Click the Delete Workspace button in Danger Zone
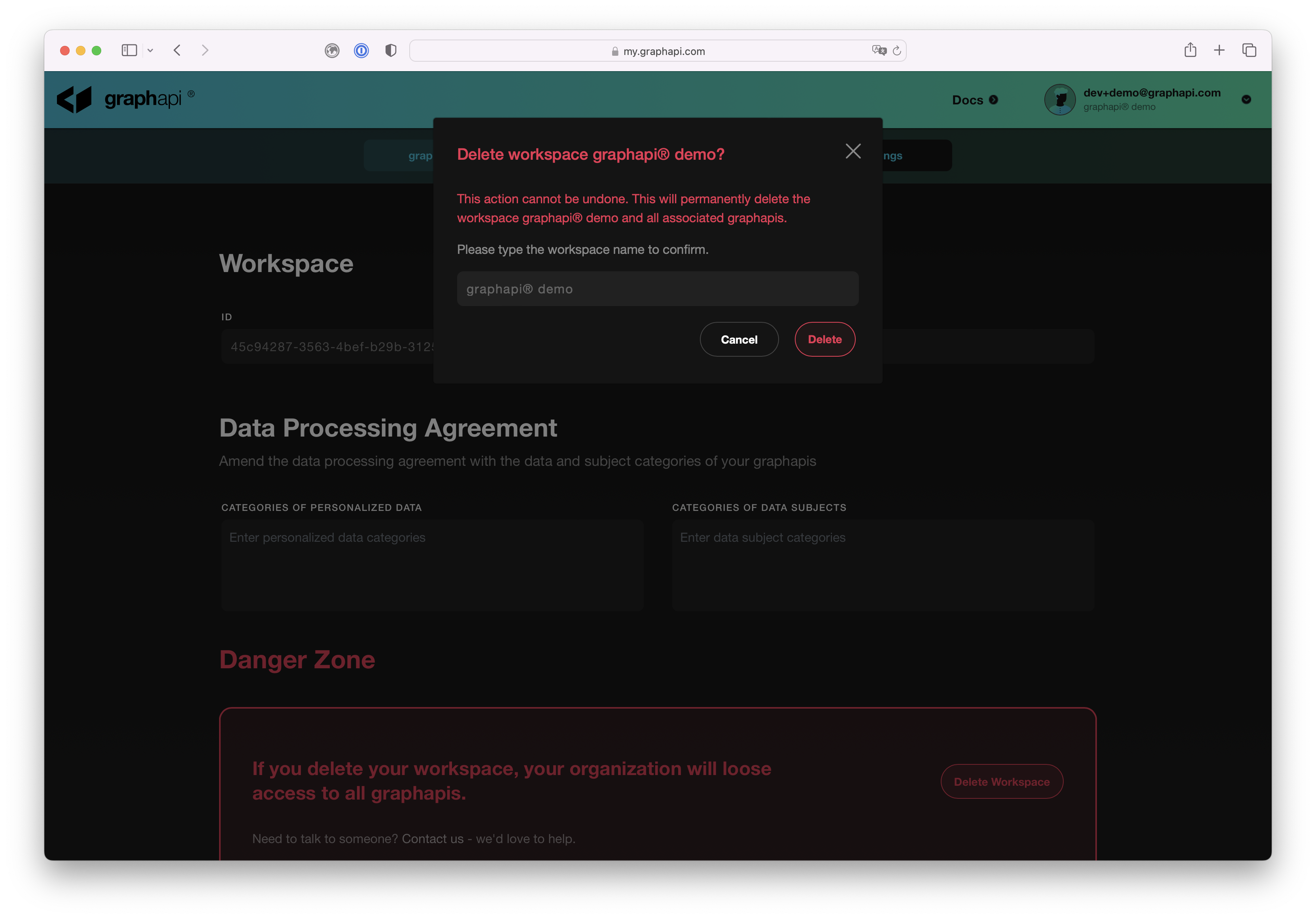Image resolution: width=1316 pixels, height=919 pixels. [x=1001, y=781]
